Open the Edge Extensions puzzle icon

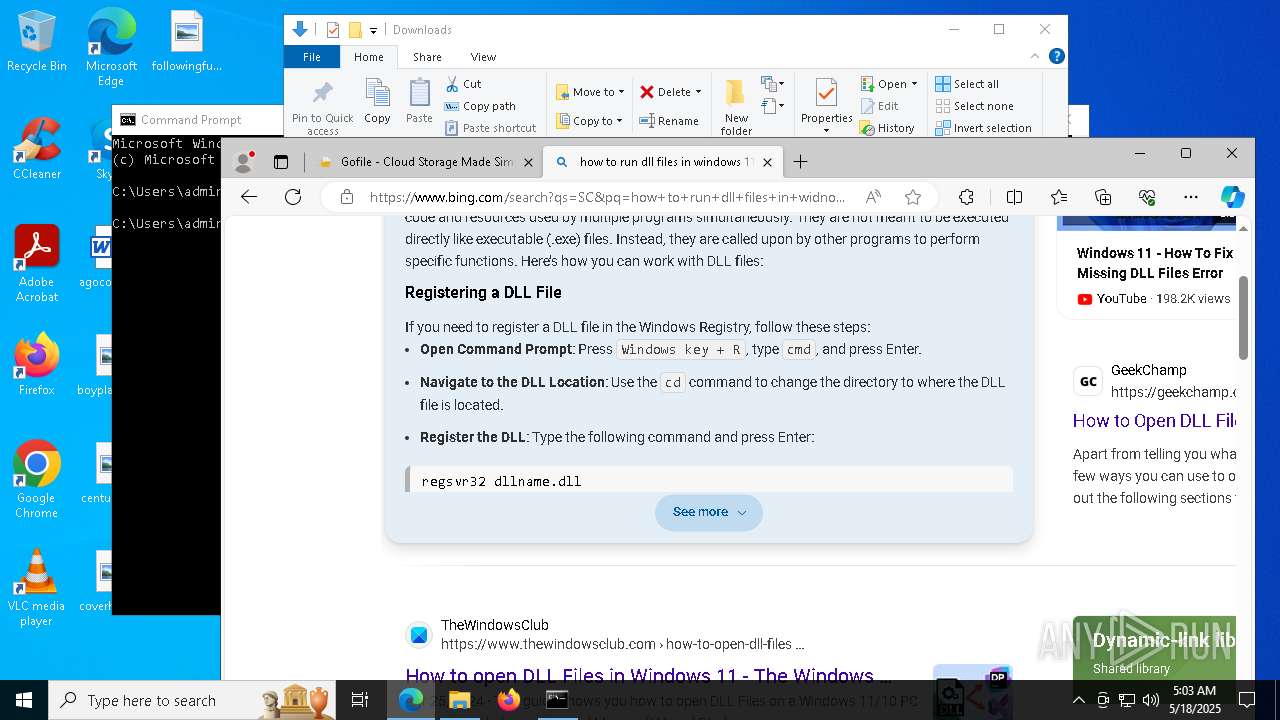point(966,197)
